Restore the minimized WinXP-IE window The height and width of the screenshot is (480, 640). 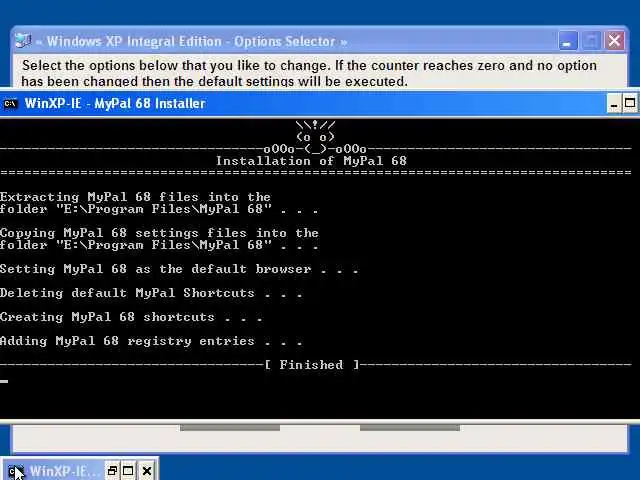click(112, 471)
